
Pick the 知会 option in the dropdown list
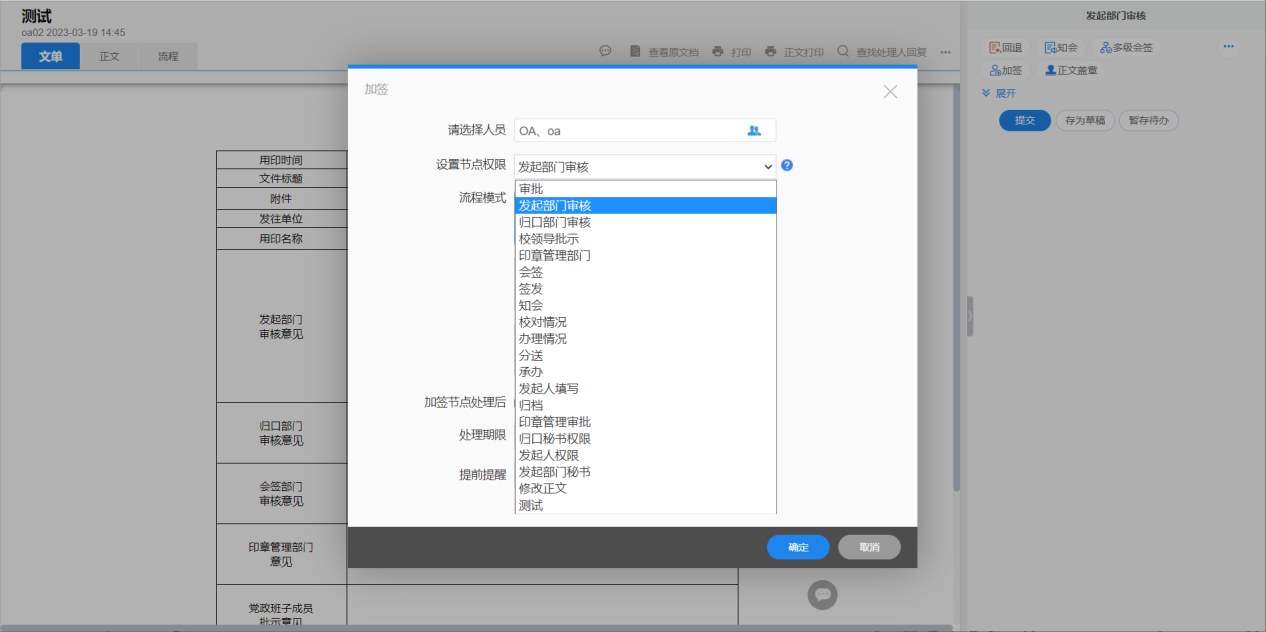click(645, 305)
